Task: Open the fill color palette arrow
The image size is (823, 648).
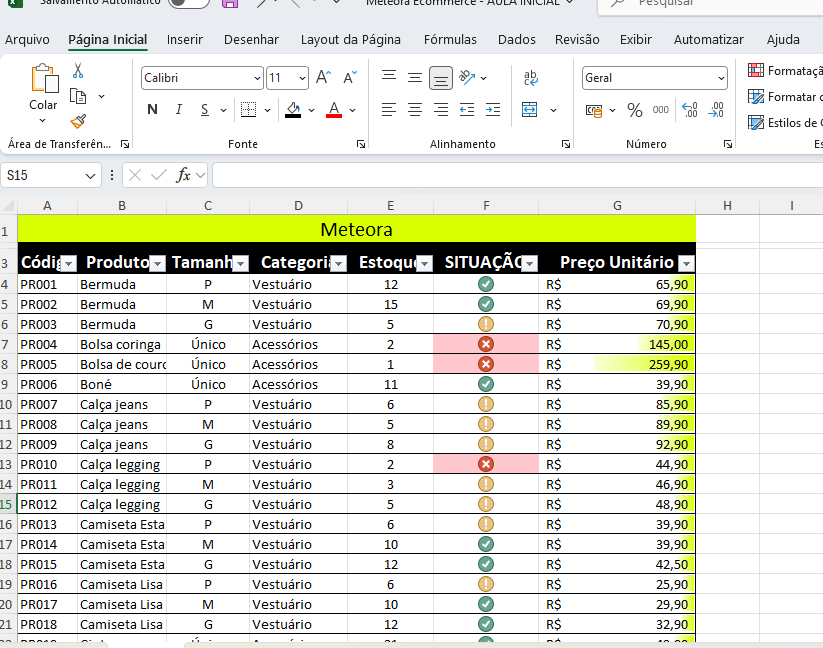Action: click(x=311, y=110)
